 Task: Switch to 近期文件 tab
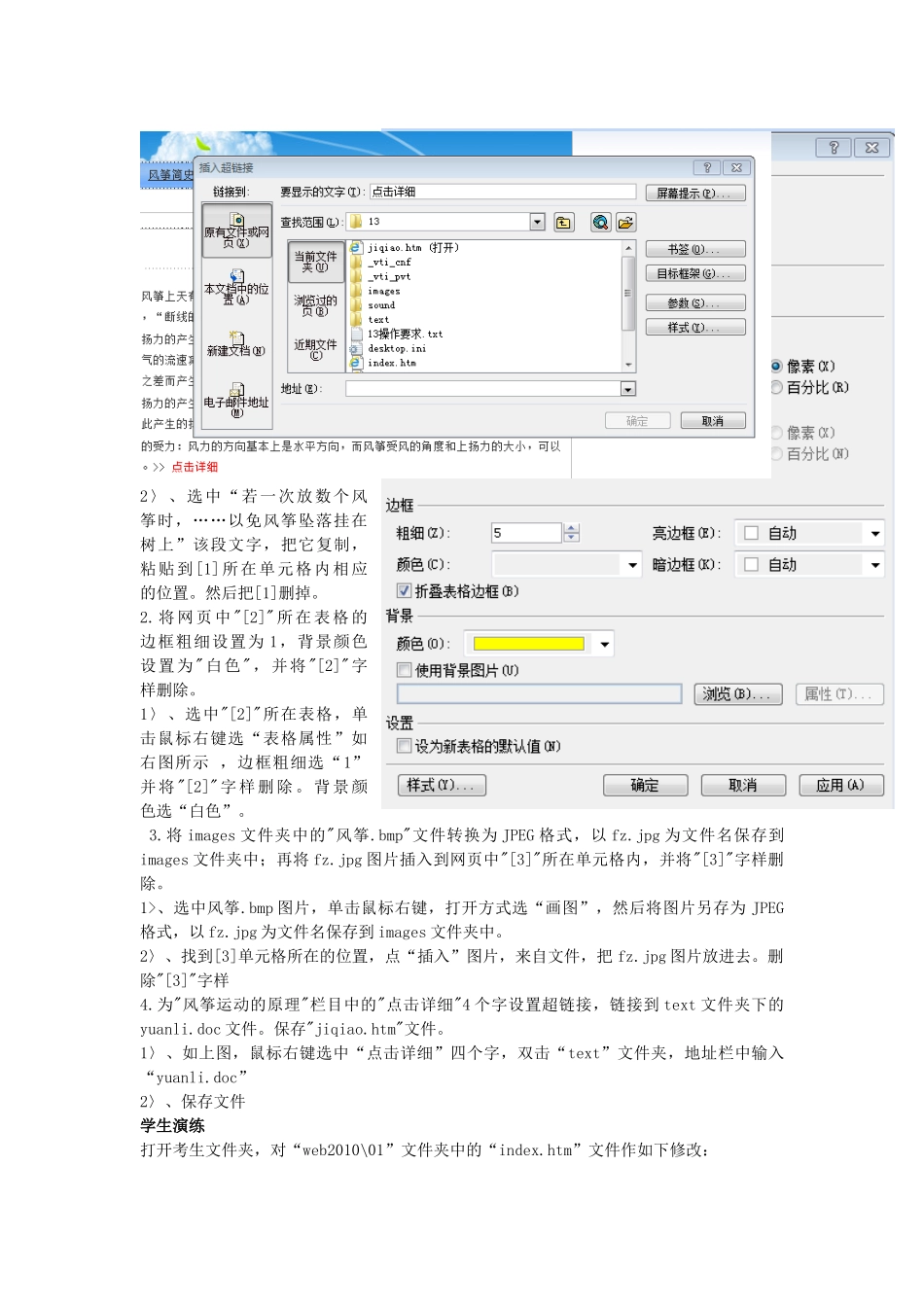316,349
